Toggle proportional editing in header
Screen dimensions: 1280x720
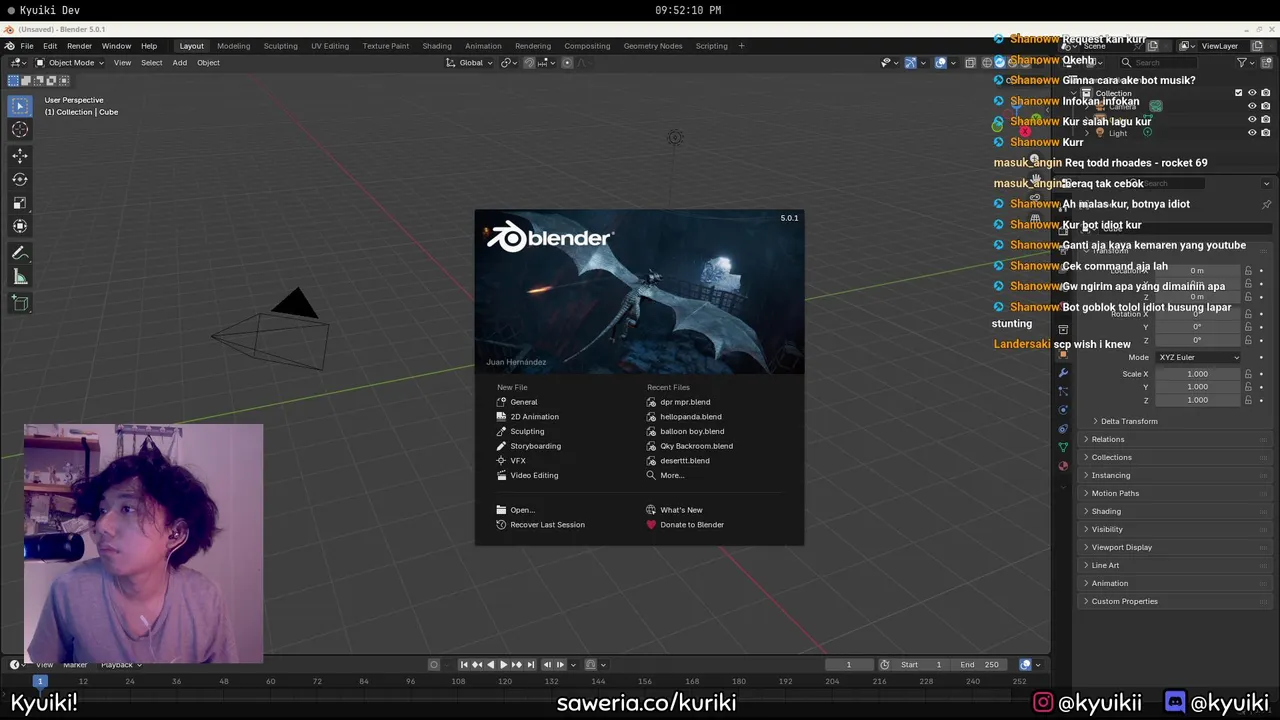pos(567,62)
